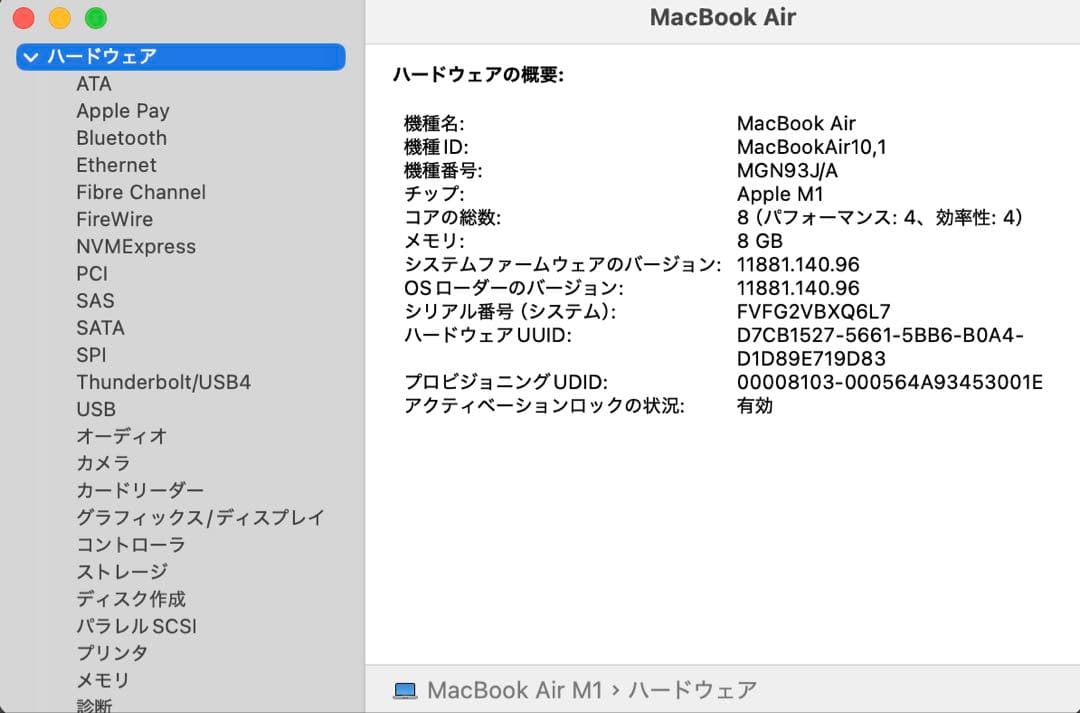Select Ethernet from the sidebar
The image size is (1080, 713).
pyautogui.click(x=116, y=165)
